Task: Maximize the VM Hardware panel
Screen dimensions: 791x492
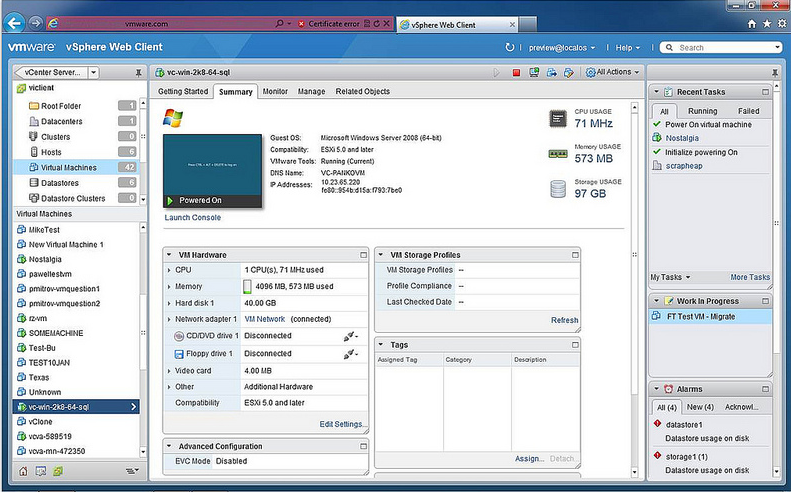Action: [363, 255]
